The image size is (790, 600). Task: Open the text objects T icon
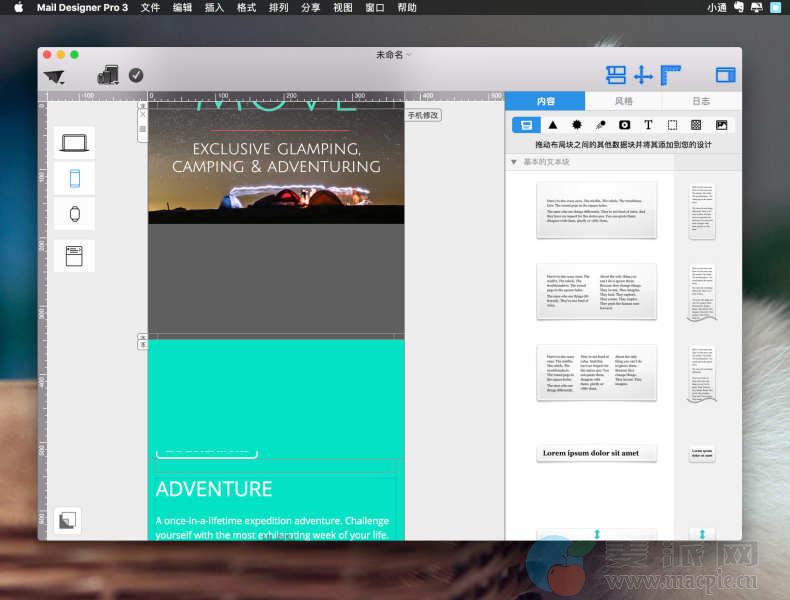648,125
